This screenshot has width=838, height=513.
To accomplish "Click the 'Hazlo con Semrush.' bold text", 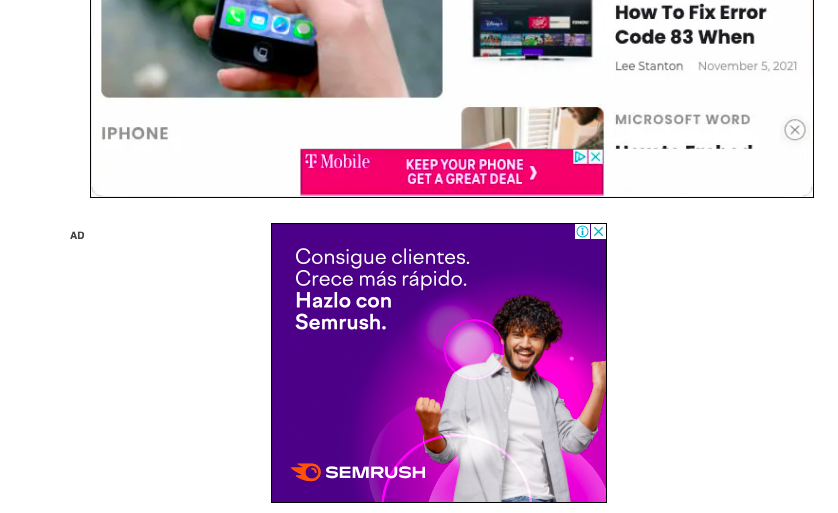I will [x=343, y=312].
